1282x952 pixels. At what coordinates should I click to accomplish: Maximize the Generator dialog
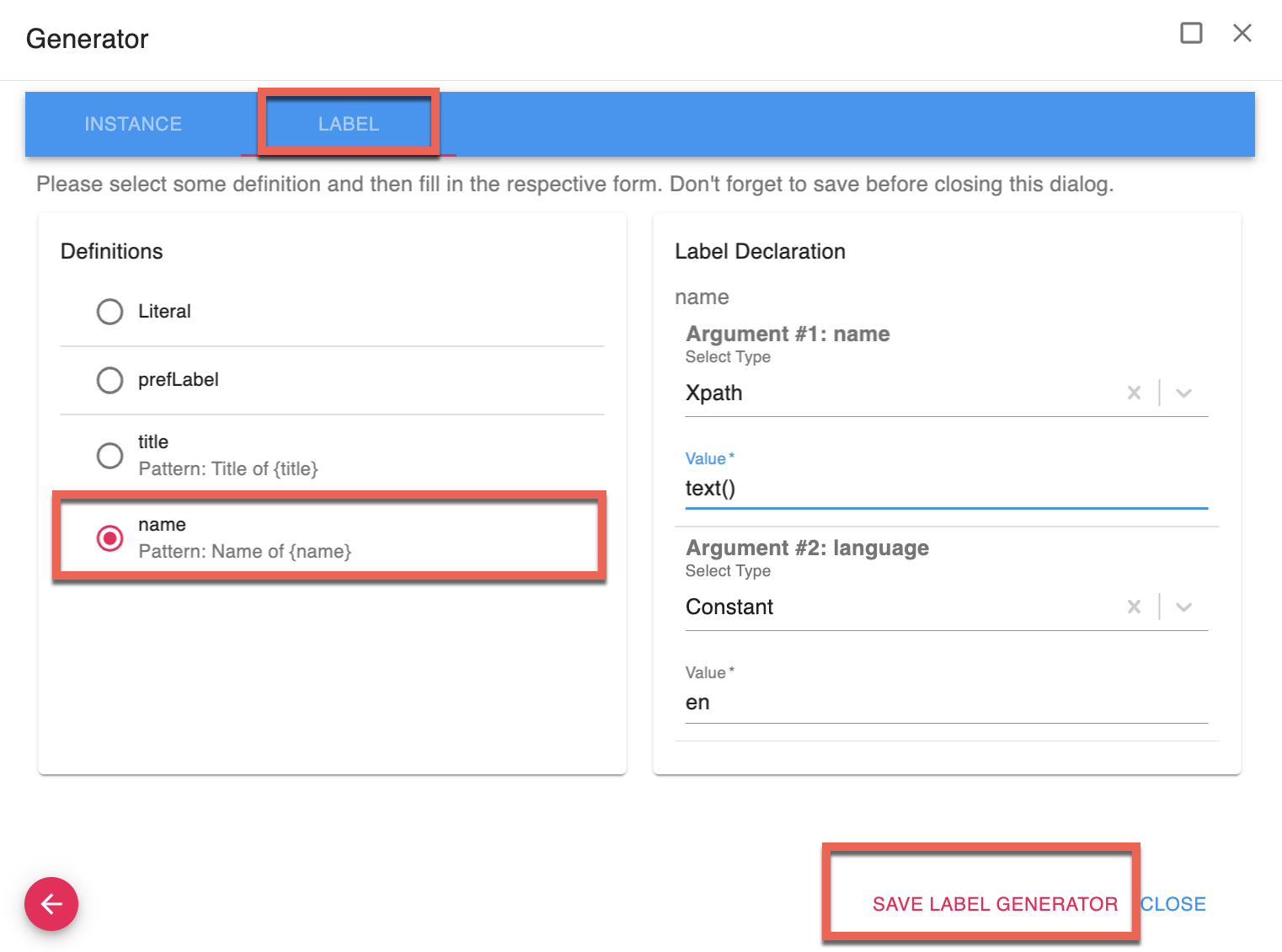click(x=1191, y=34)
